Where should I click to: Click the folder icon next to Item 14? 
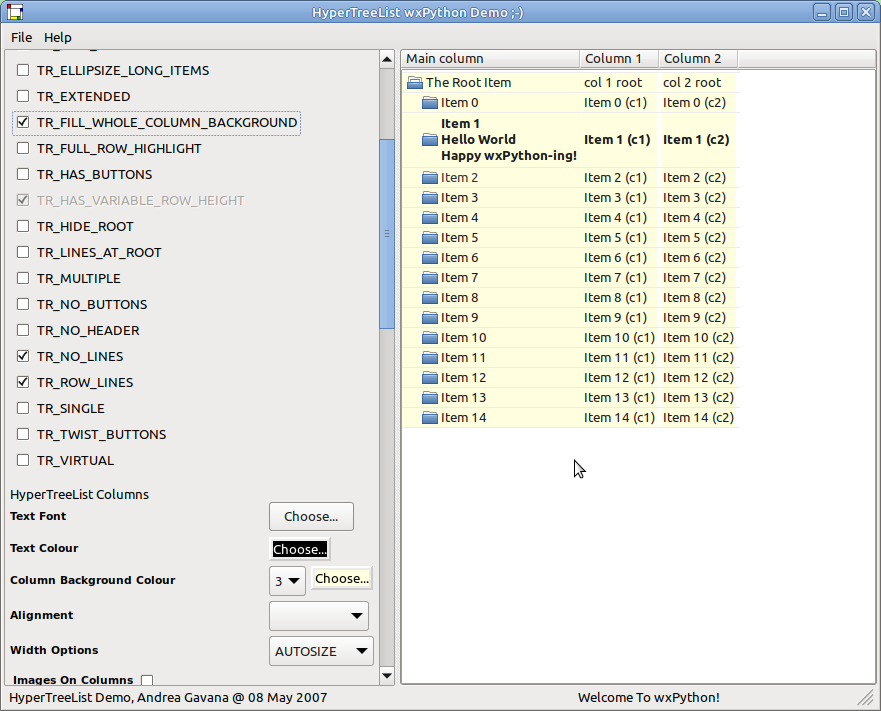430,418
